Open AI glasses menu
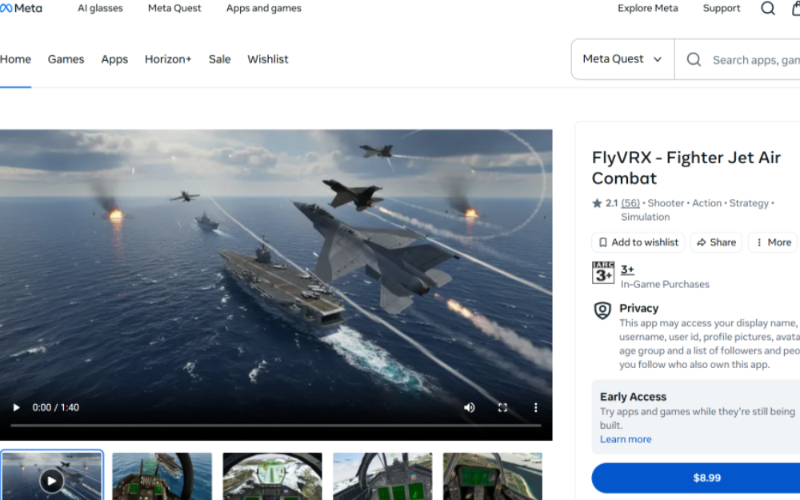Screen dimensions: 800x500 100,8
